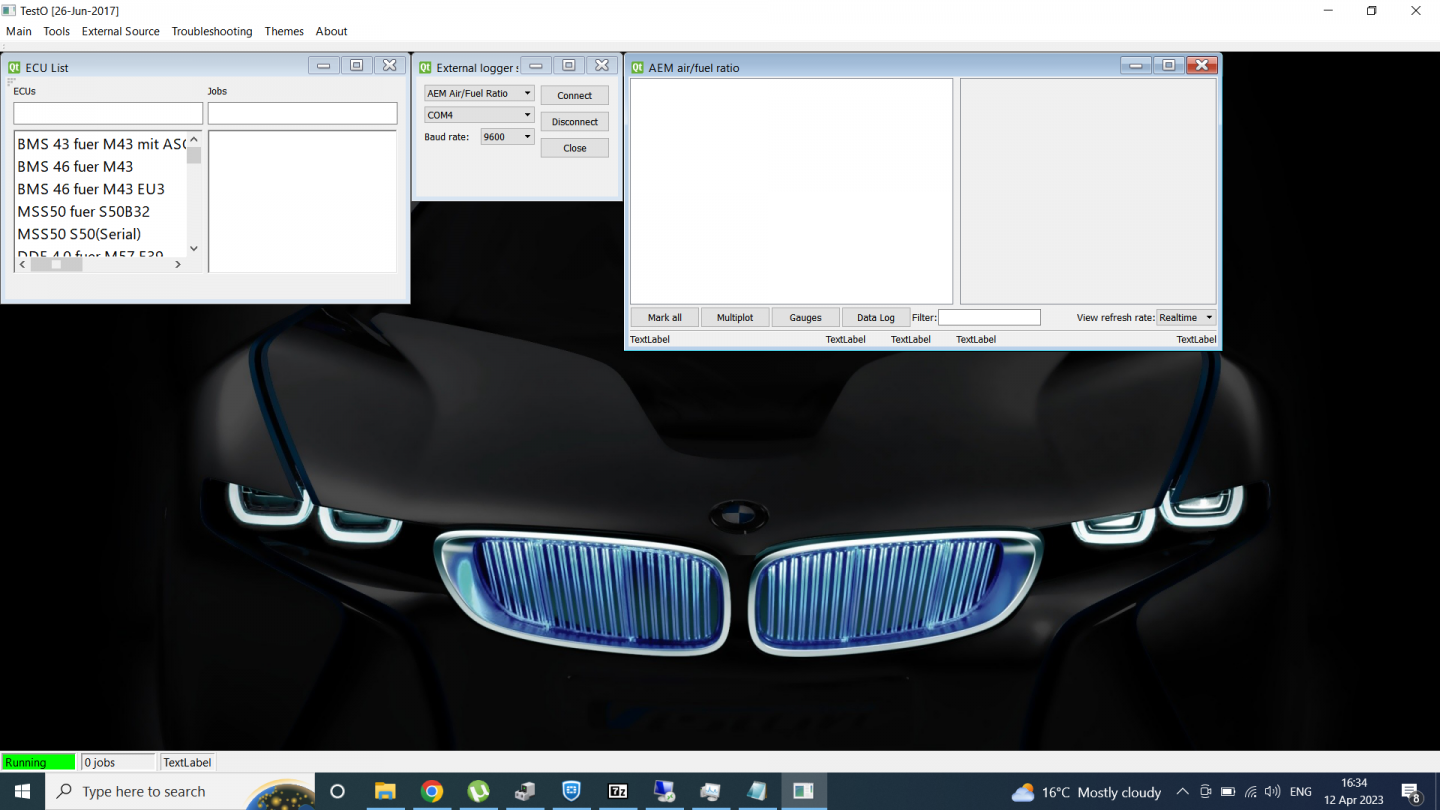
Task: Open the Themes menu
Action: [x=284, y=31]
